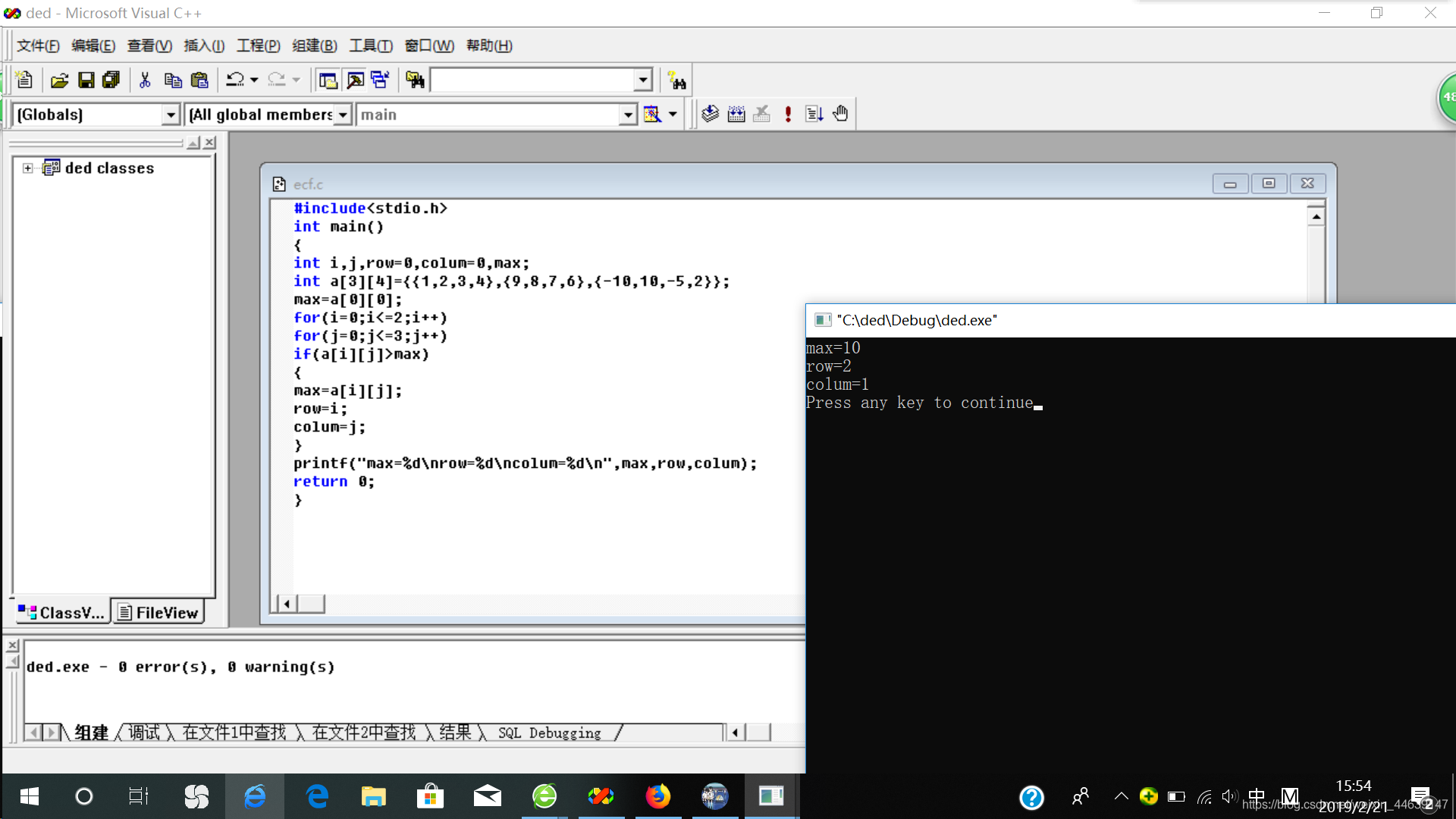Open the 查看(V) menu
This screenshot has width=1456, height=819.
click(149, 45)
